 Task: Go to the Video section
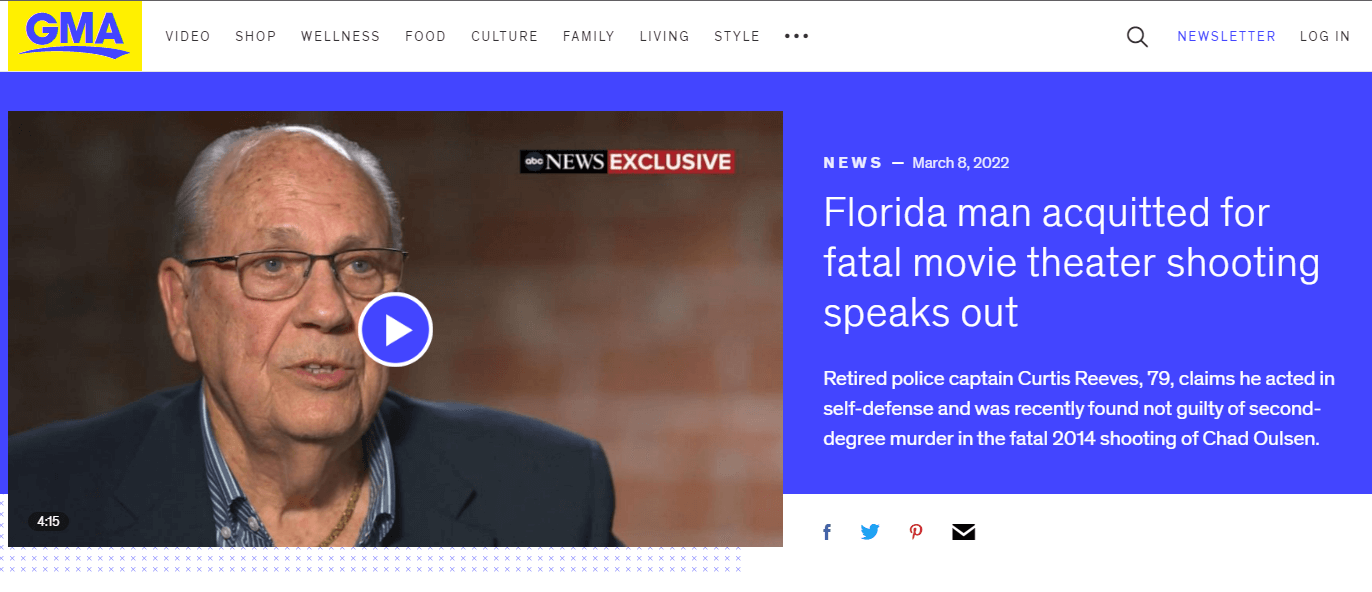188,36
